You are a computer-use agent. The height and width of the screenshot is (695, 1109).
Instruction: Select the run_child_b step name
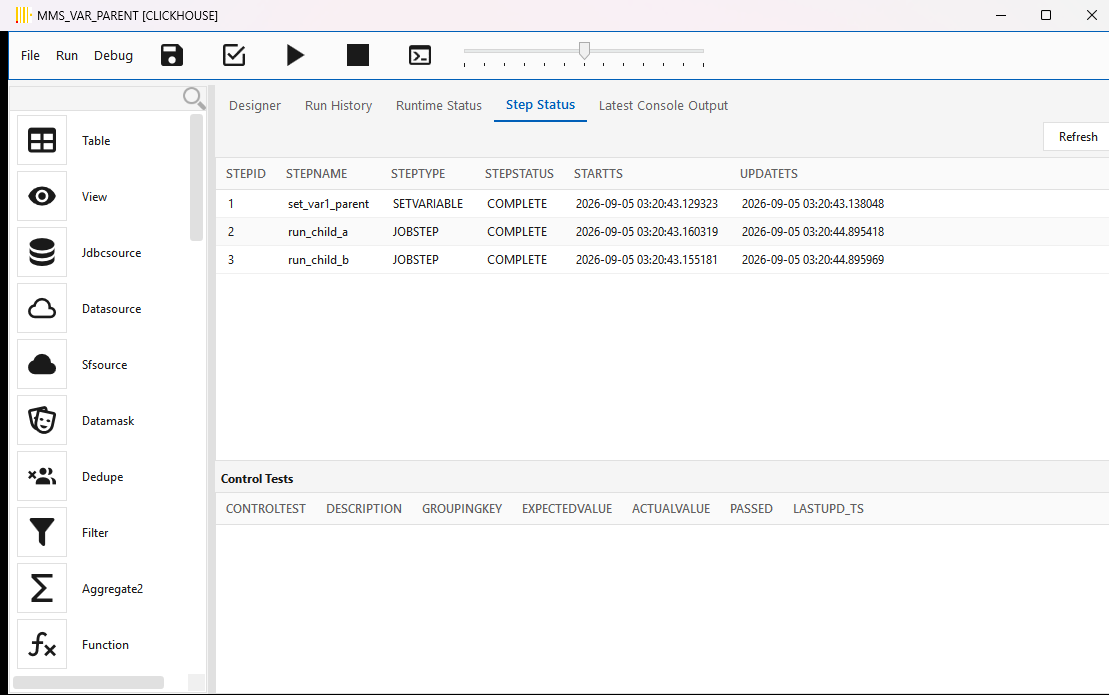(318, 260)
